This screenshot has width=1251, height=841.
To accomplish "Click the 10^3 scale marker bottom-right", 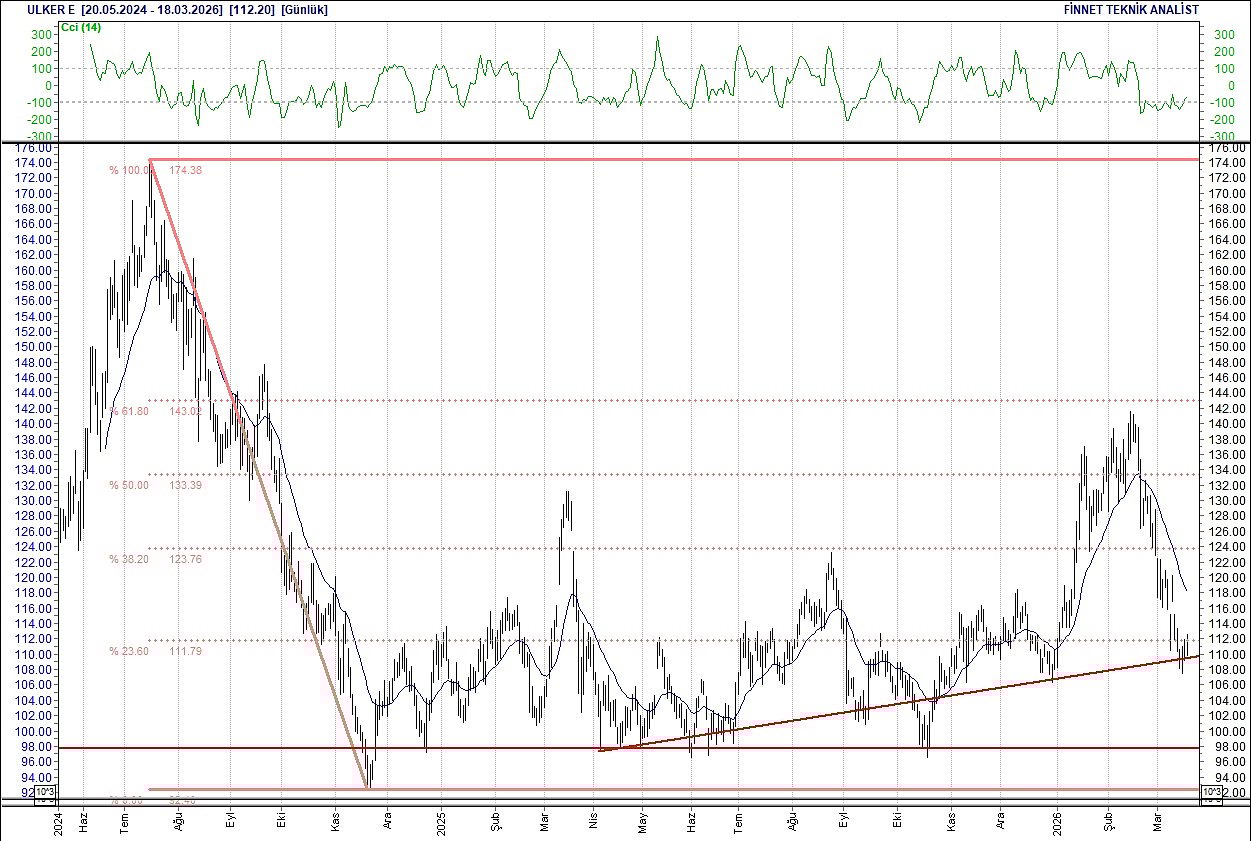I will click(x=1211, y=790).
